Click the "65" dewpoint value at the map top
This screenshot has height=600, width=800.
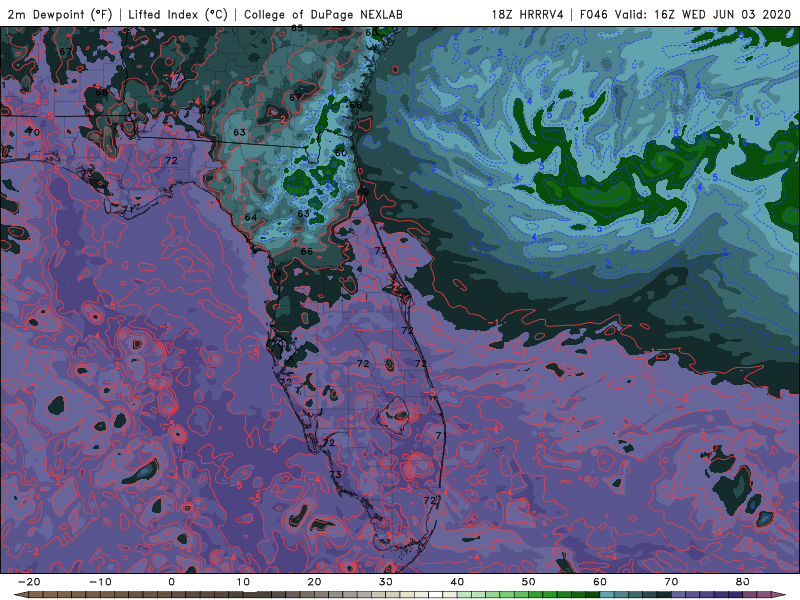tap(297, 29)
